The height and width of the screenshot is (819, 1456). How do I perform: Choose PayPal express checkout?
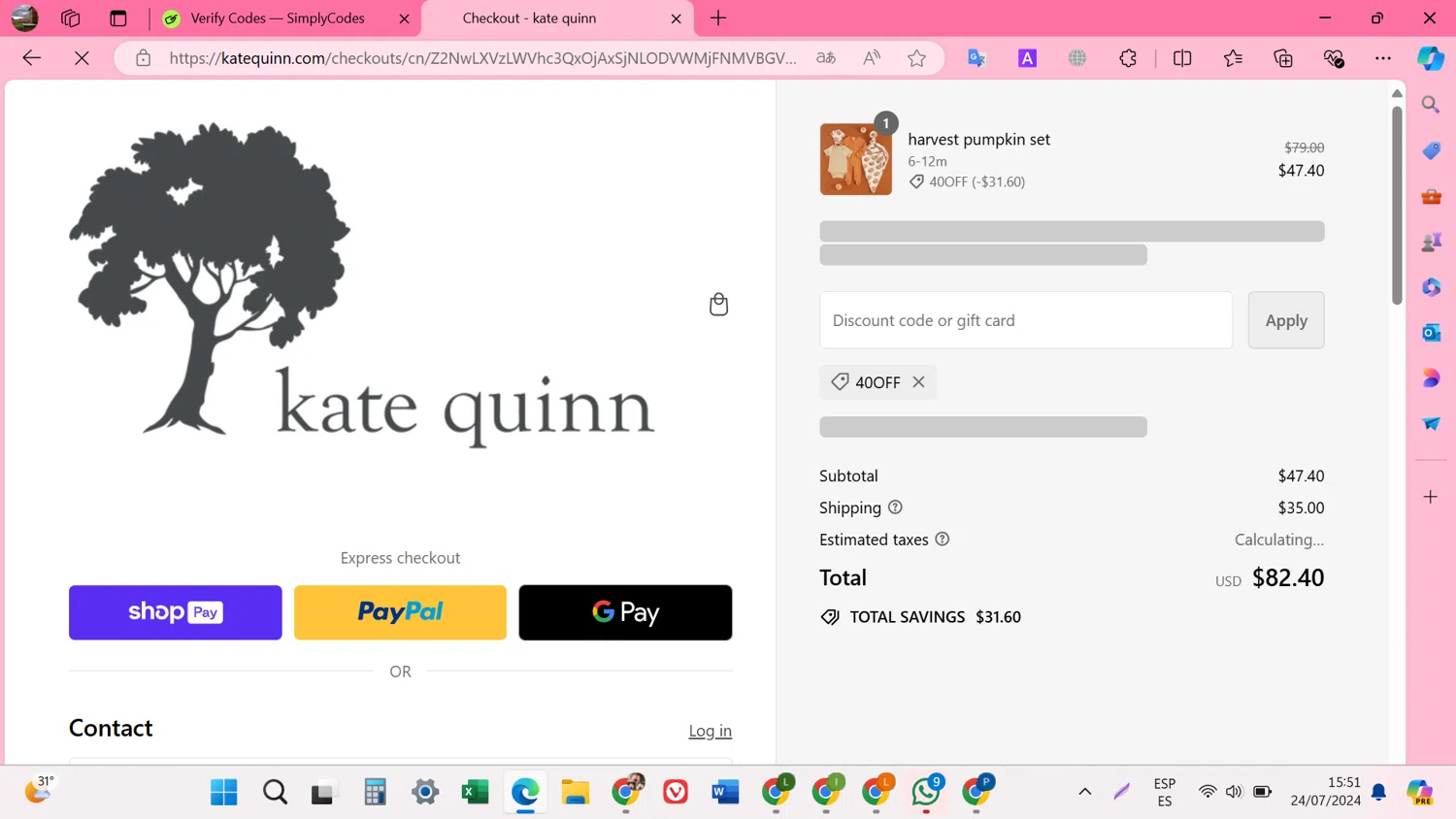click(x=400, y=612)
